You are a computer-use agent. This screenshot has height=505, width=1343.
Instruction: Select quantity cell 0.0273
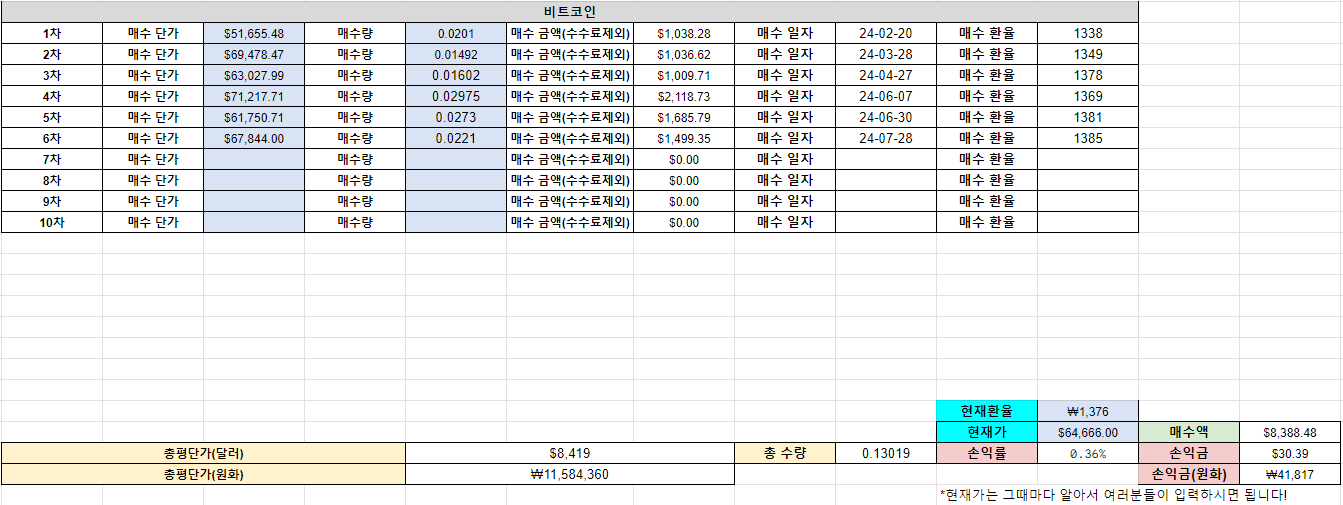456,117
